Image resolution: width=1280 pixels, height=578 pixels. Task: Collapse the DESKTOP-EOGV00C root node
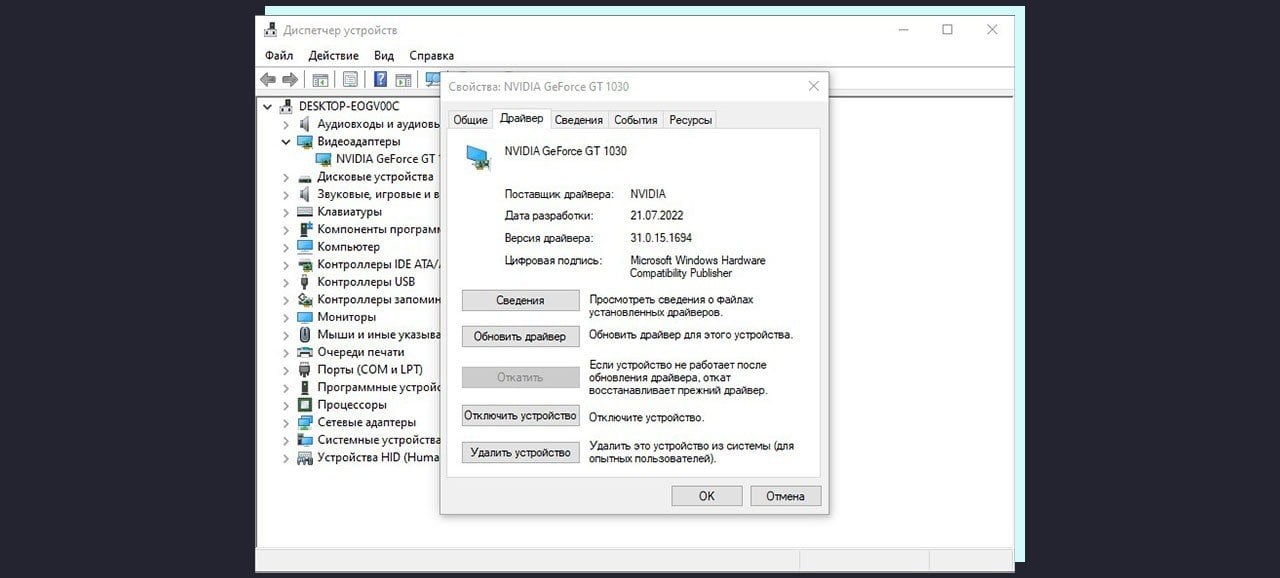tap(268, 106)
